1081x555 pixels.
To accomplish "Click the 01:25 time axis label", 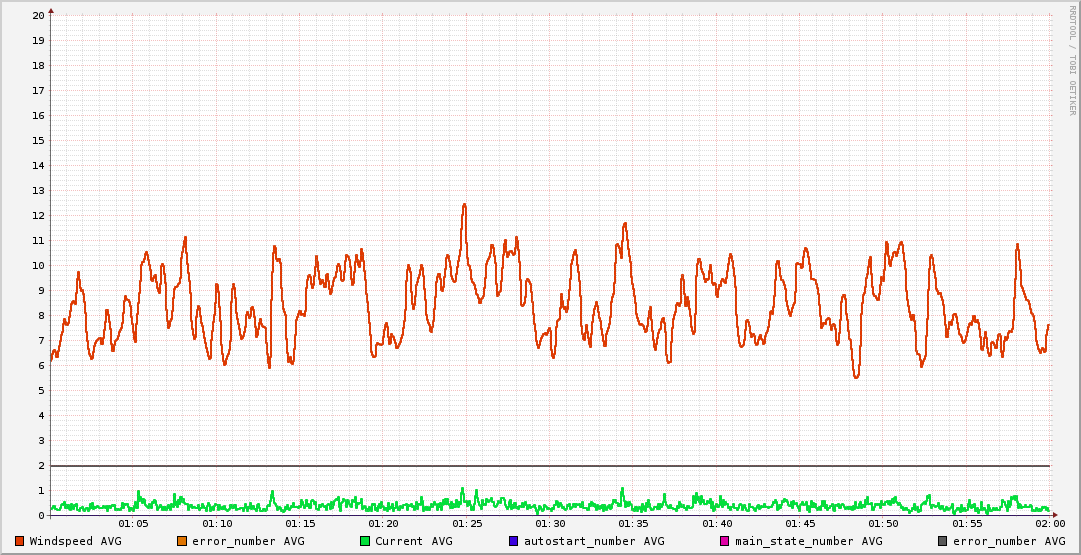I will (467, 524).
